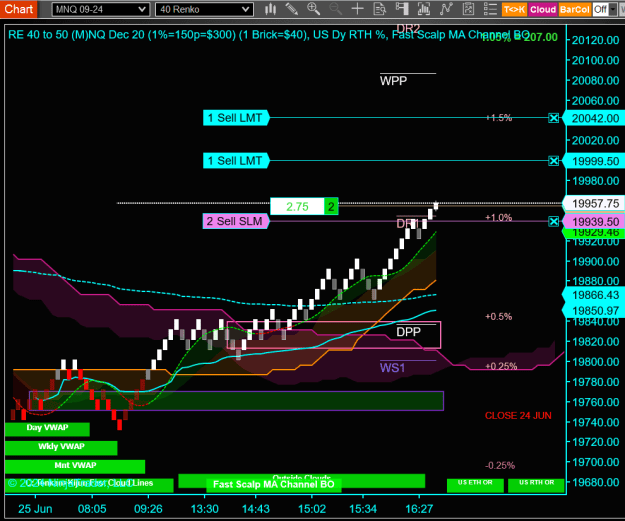Click the +0.5% level label
Viewport: 625px width, 521px height.
(x=499, y=317)
